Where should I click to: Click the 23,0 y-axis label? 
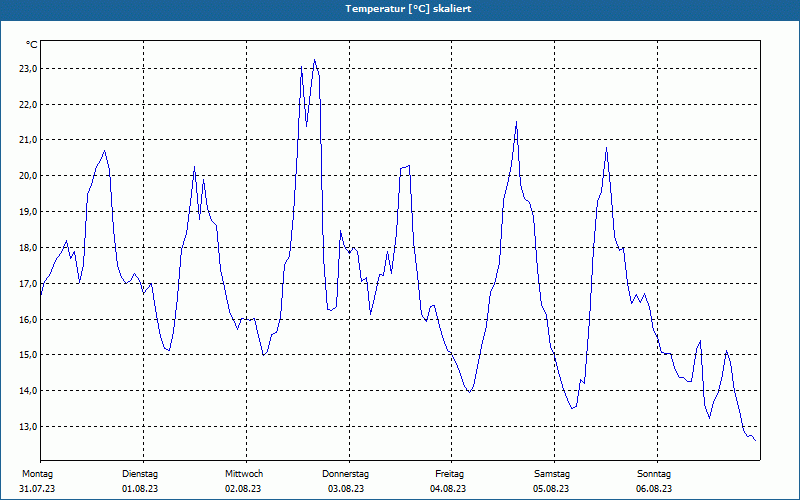coord(28,69)
